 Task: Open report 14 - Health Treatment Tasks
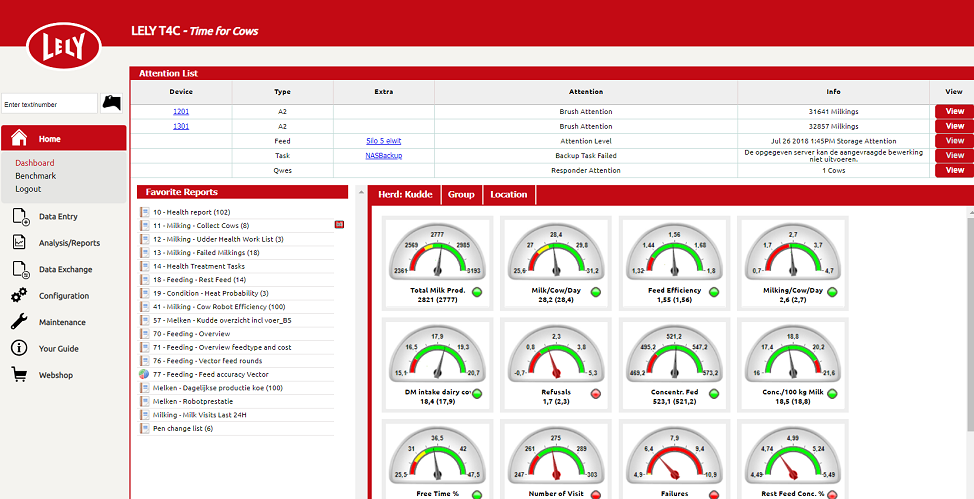click(x=199, y=266)
